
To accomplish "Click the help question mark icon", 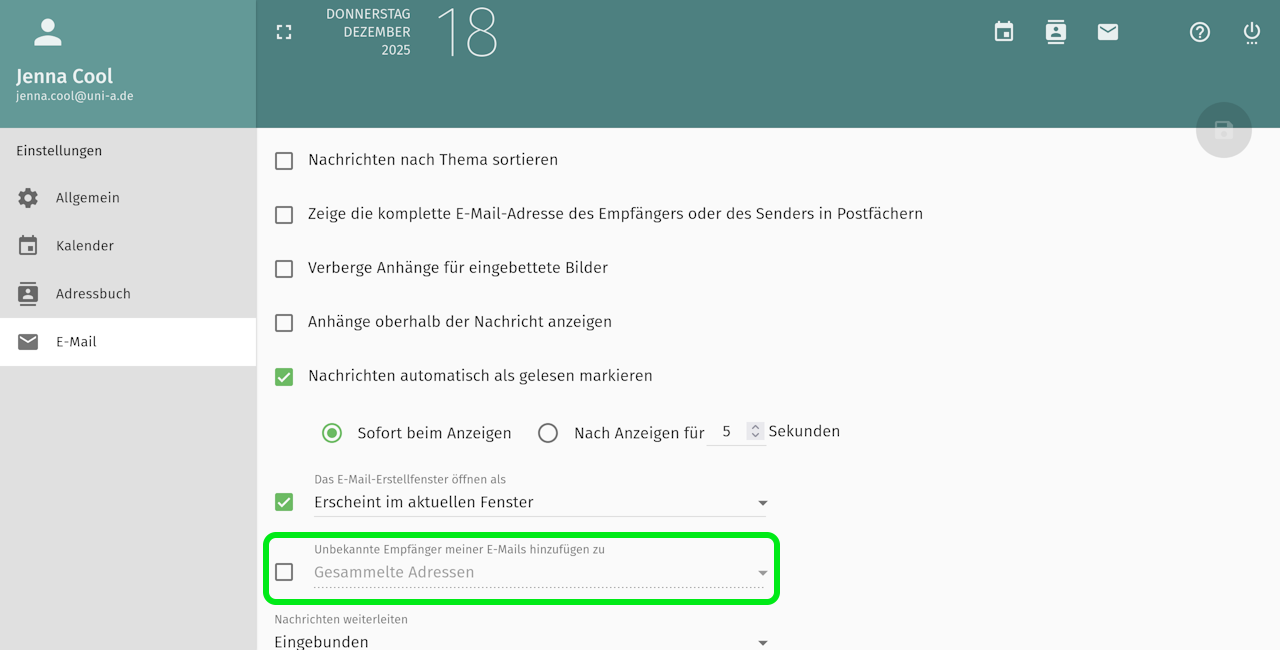I will point(1200,32).
